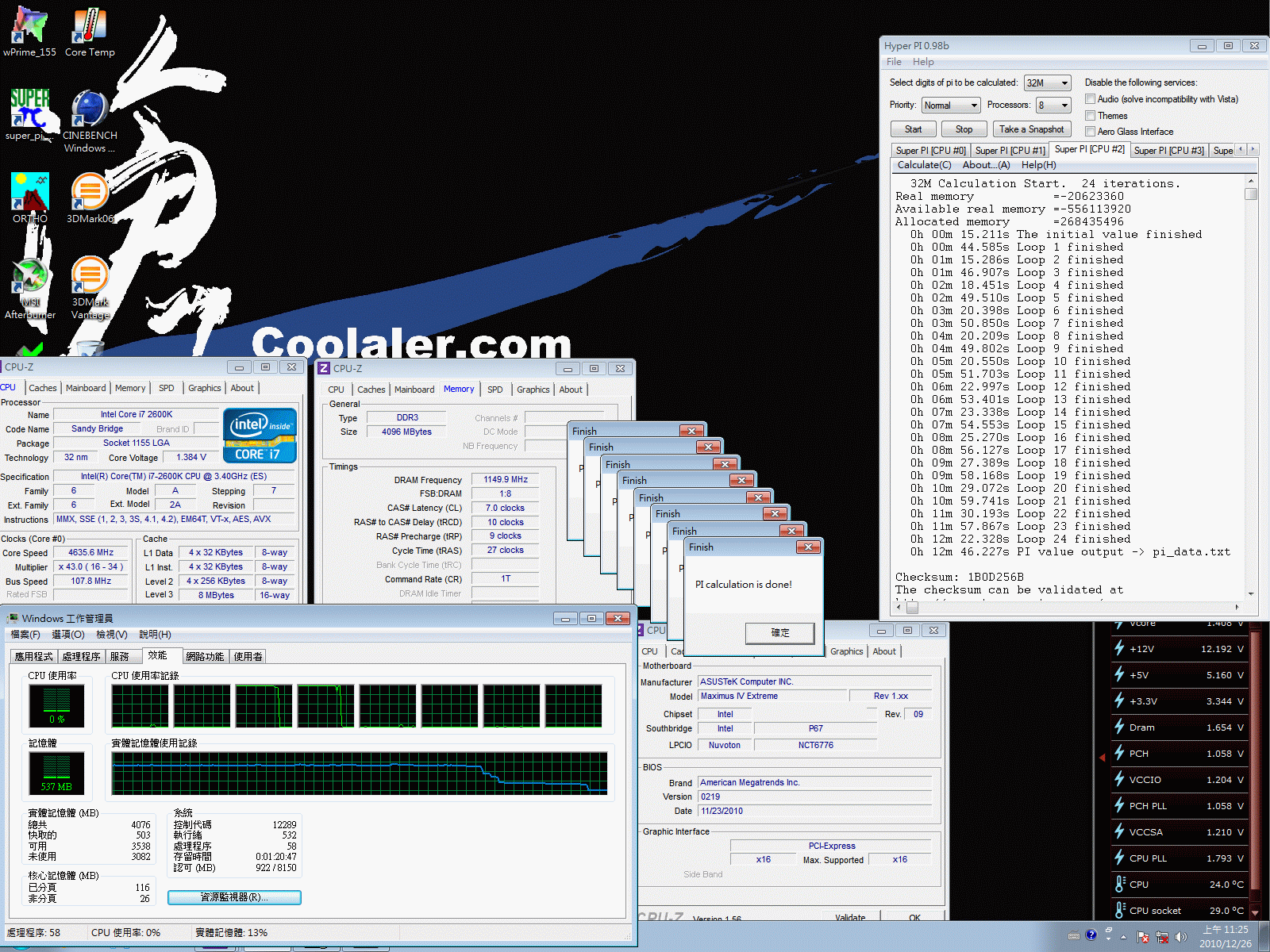Select the Mainboard tab in left CPU-Z window

coord(86,388)
